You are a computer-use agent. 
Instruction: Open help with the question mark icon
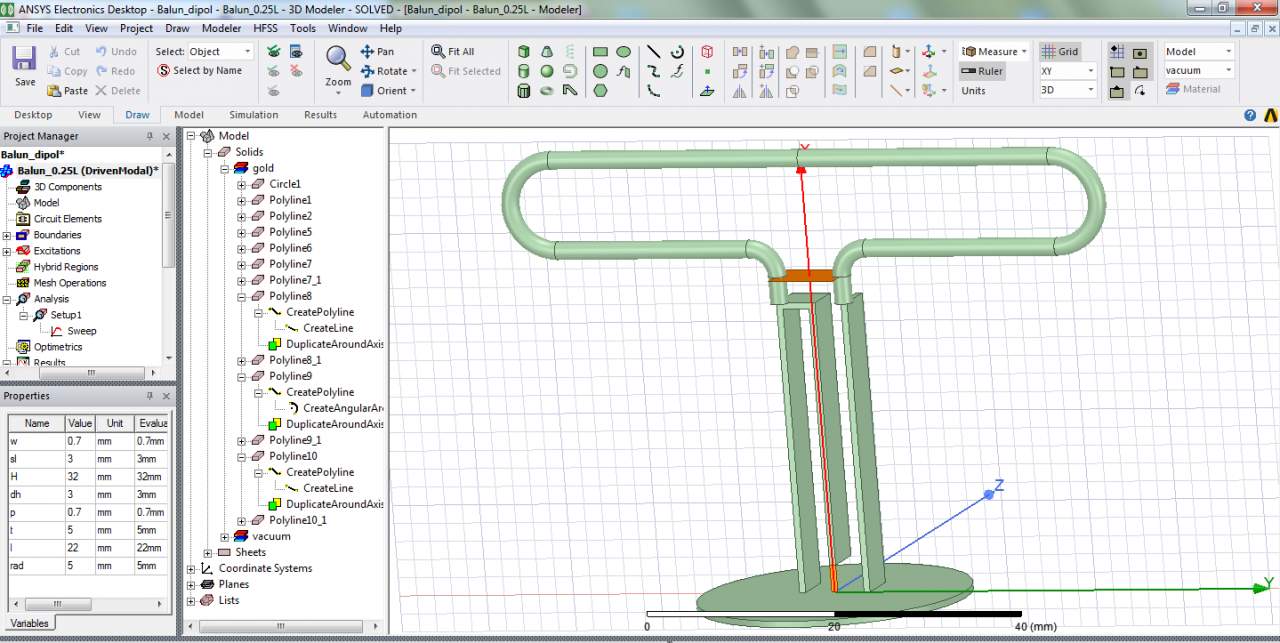(1250, 115)
